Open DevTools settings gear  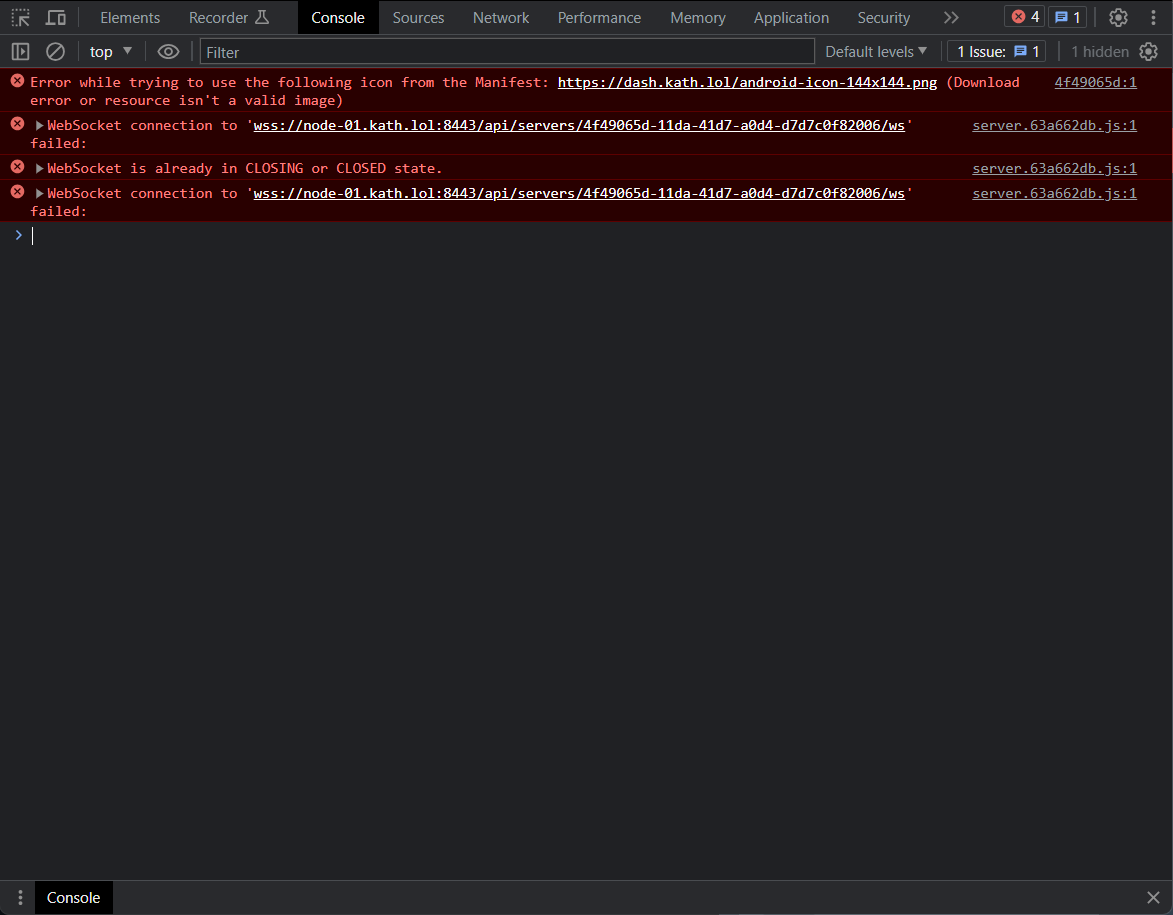[x=1118, y=17]
